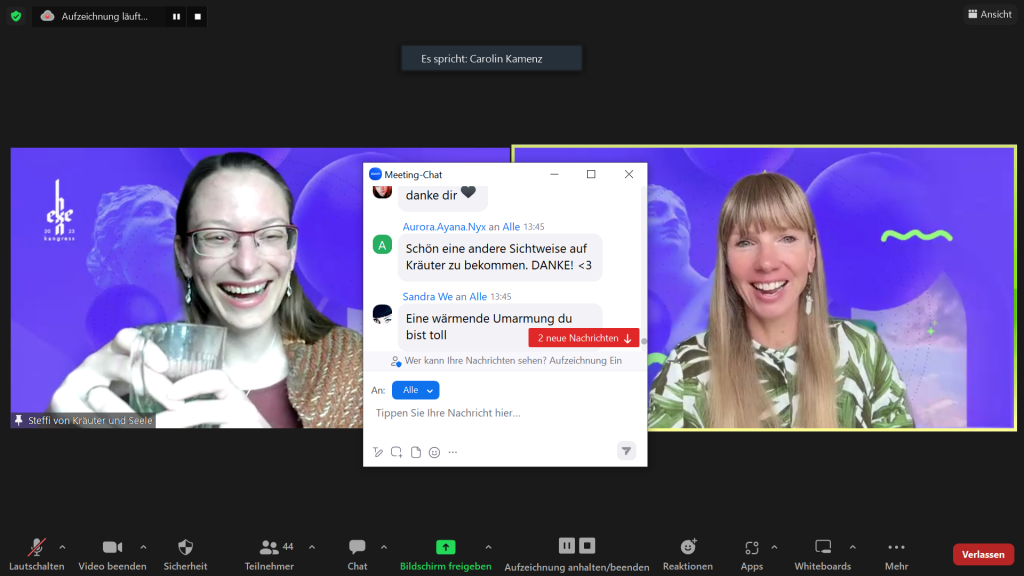
Task: Open the Reaktionen emoji menu
Action: tap(688, 548)
